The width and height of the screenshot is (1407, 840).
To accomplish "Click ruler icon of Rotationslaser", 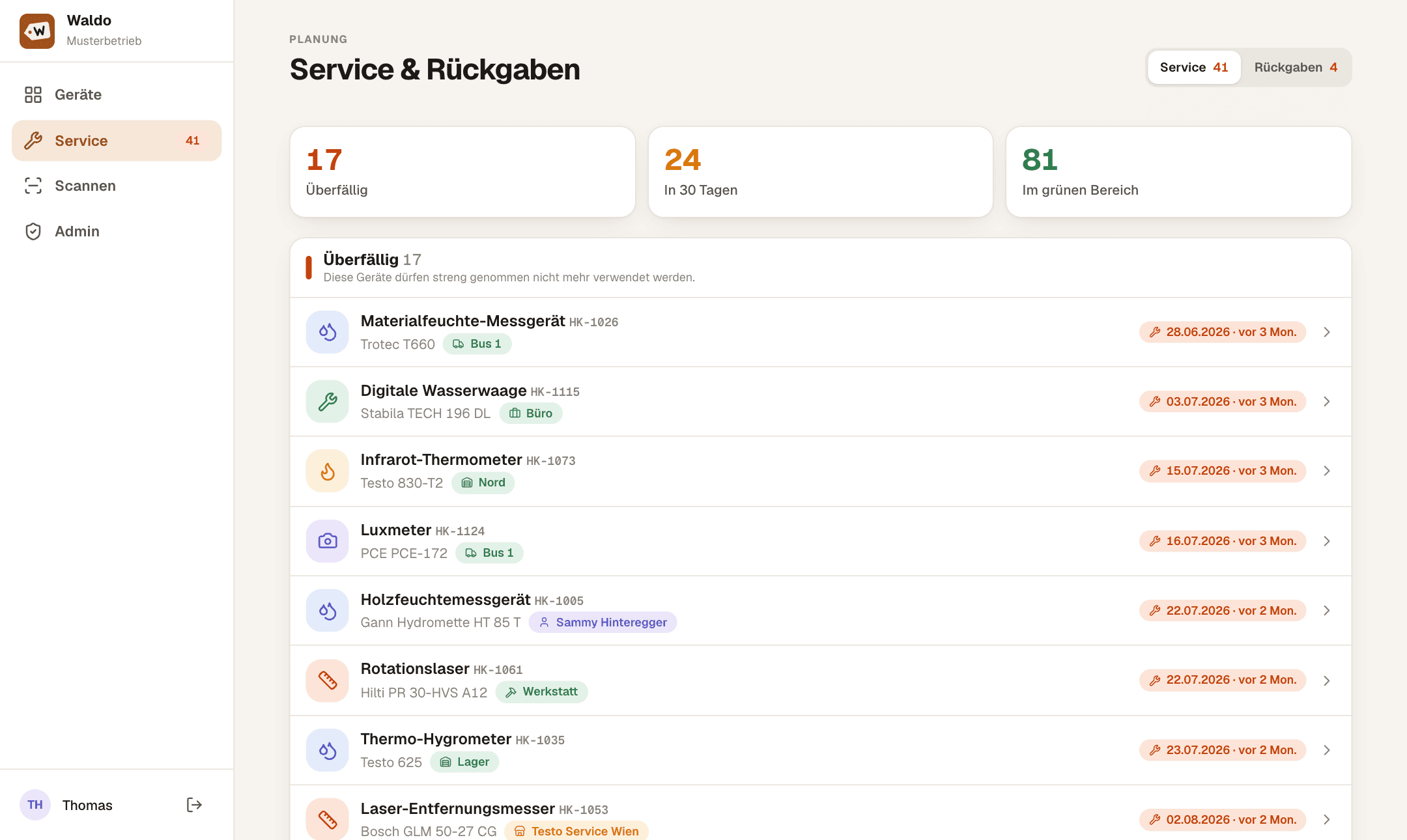I will (328, 680).
